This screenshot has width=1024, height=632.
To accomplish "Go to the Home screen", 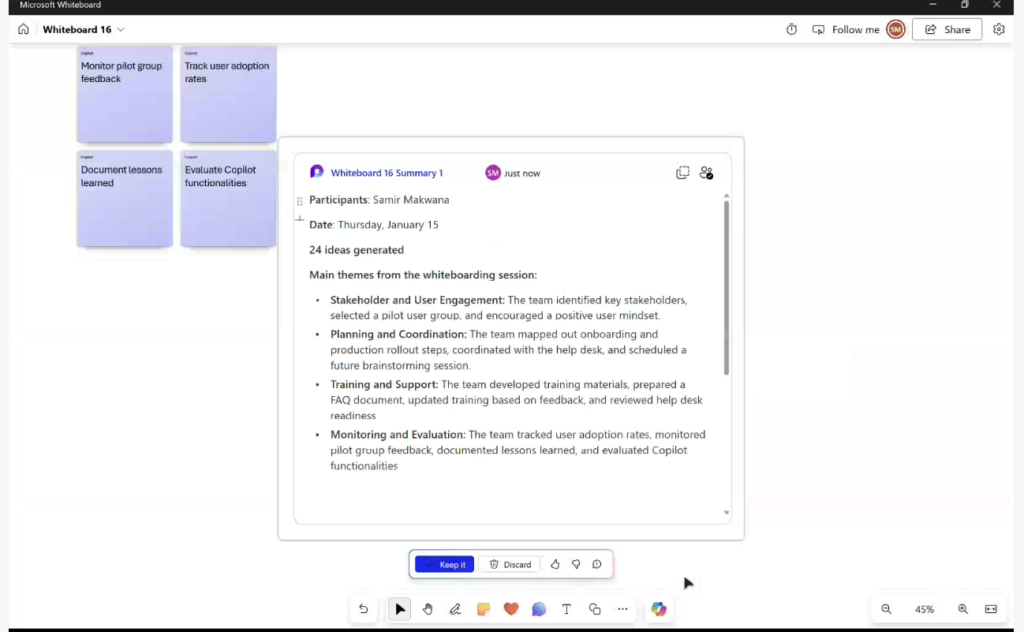I will [x=24, y=30].
